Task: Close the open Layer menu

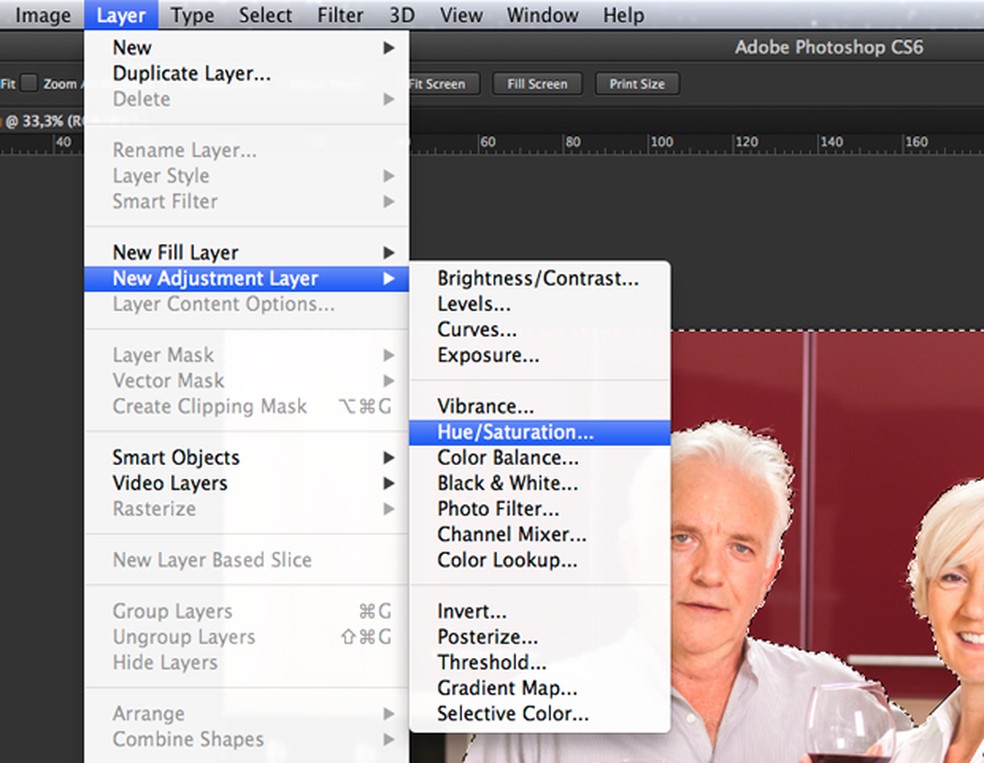Action: pos(121,15)
